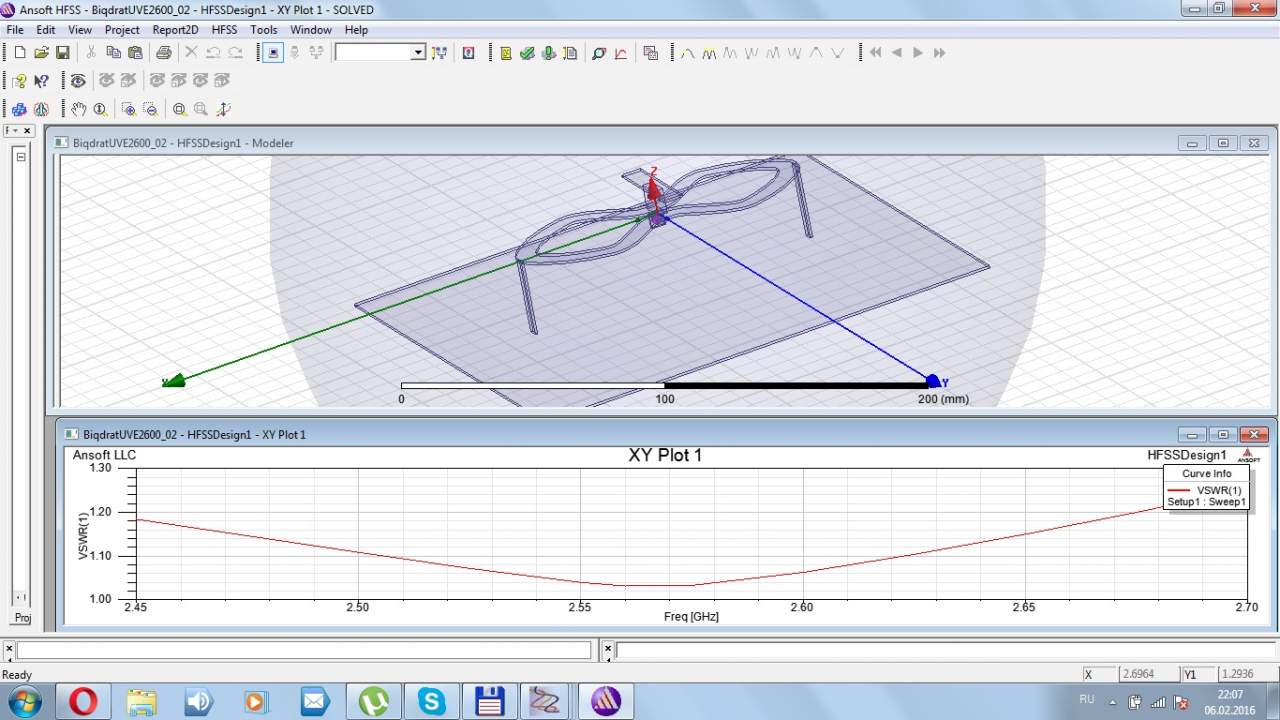Image resolution: width=1280 pixels, height=720 pixels.
Task: Open the HFSS menu
Action: pyautogui.click(x=224, y=30)
